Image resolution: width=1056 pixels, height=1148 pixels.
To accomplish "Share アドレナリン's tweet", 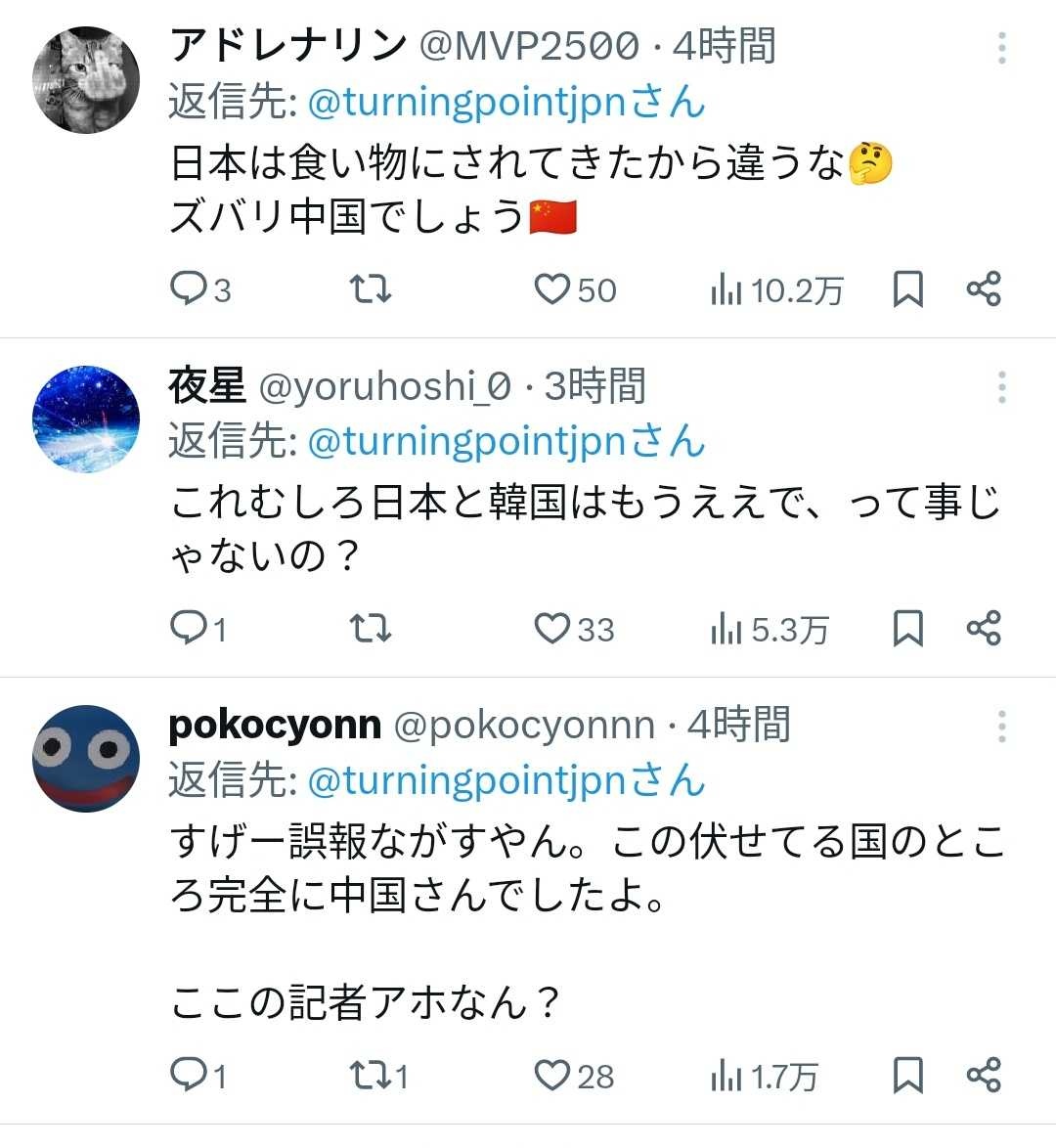I will pyautogui.click(x=984, y=289).
